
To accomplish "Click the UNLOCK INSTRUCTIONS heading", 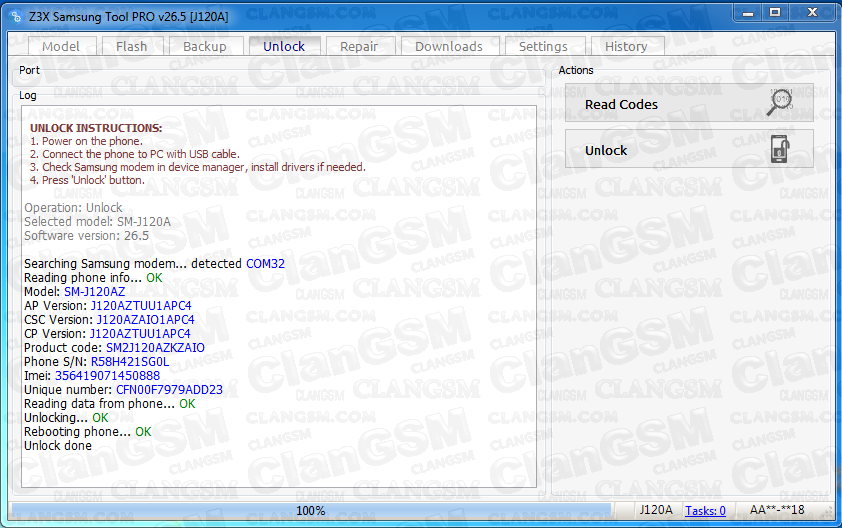I will tap(96, 128).
